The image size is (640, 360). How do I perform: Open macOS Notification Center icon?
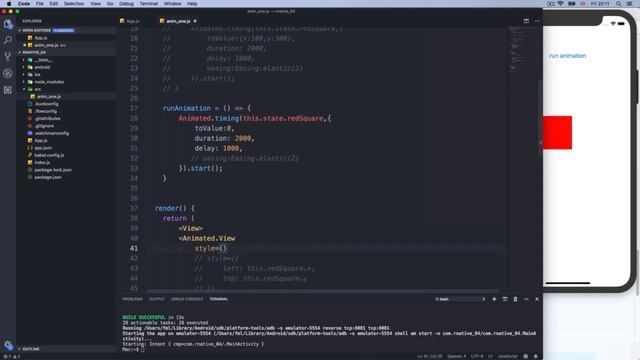pos(630,4)
